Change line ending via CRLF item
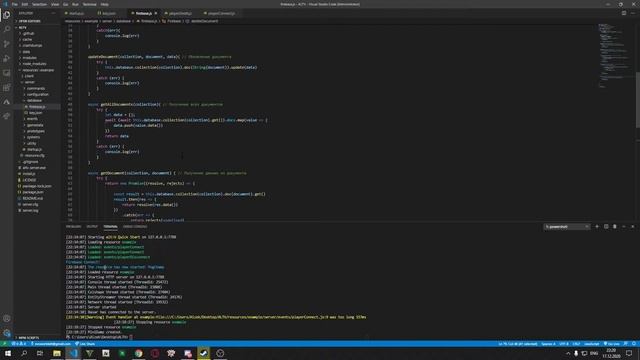The image size is (640, 360). pos(576,344)
